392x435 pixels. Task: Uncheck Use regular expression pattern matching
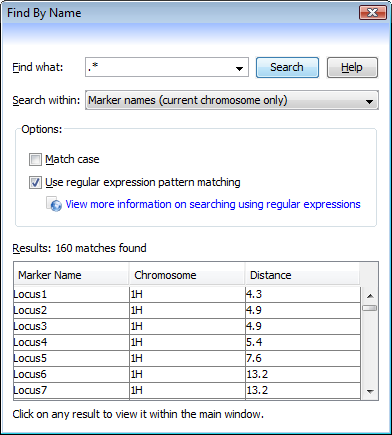[x=35, y=183]
